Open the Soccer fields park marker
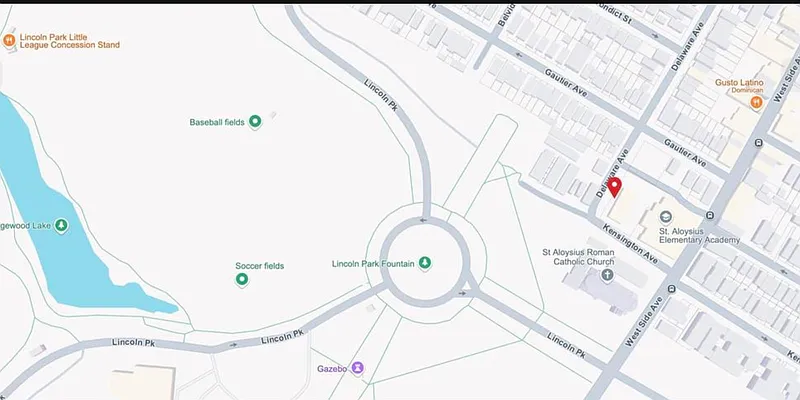Screen dimensions: 800x400 (x=241, y=279)
